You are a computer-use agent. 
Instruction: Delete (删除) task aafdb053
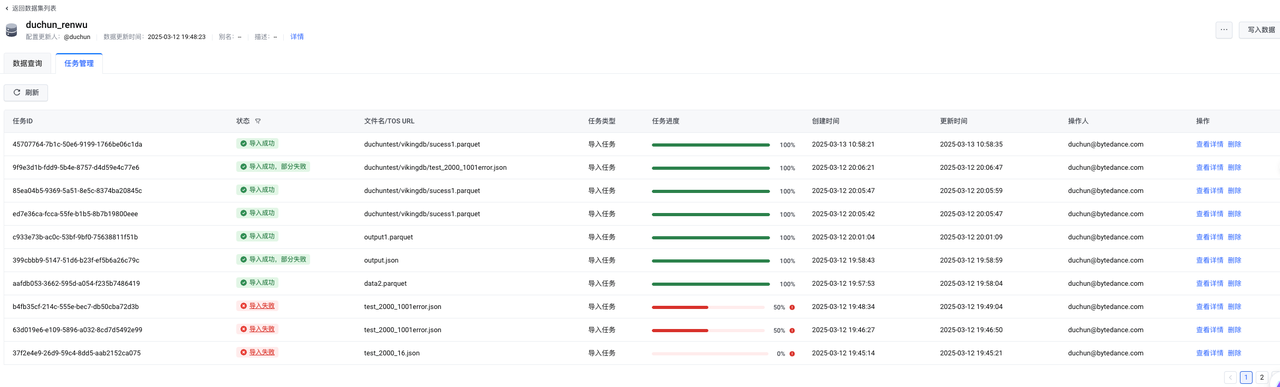tap(1234, 283)
